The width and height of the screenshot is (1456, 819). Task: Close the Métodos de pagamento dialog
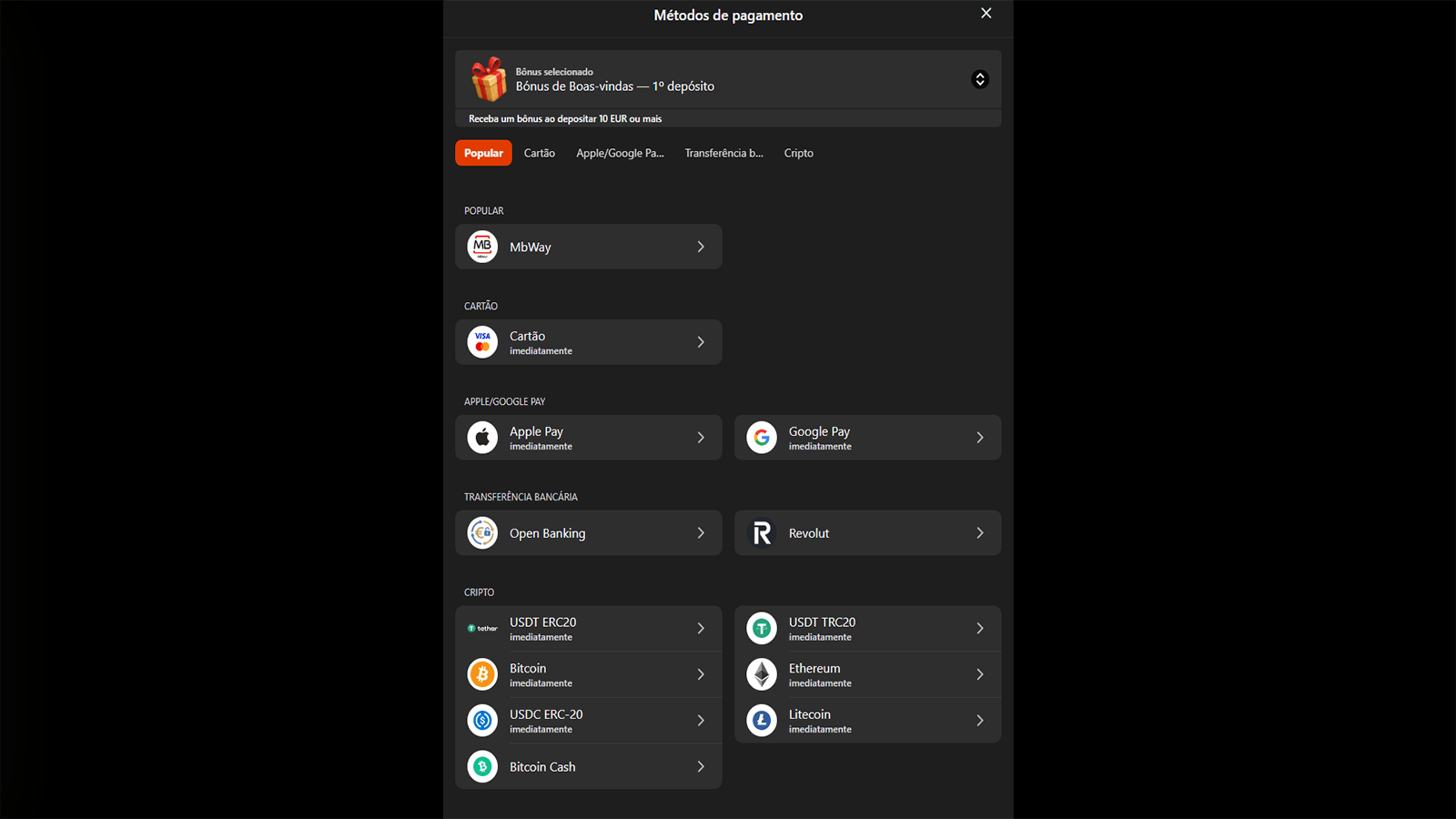986,14
